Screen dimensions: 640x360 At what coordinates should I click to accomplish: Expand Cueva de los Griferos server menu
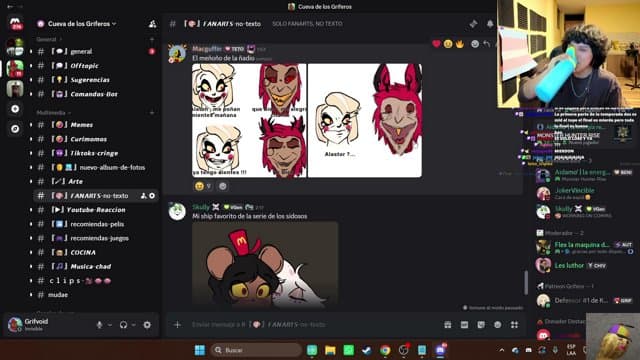(82, 24)
